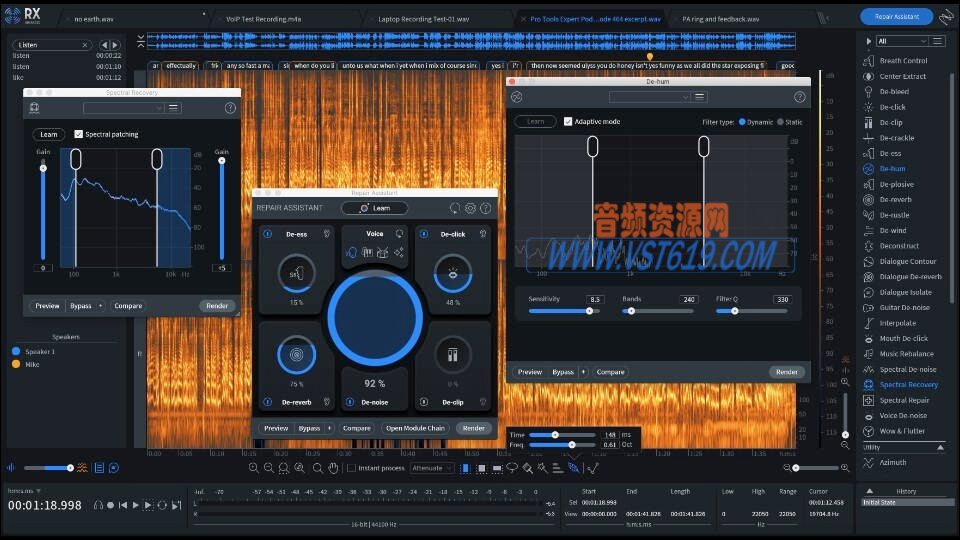This screenshot has width=960, height=540.
Task: Select the lasso selection tool
Action: pos(512,468)
